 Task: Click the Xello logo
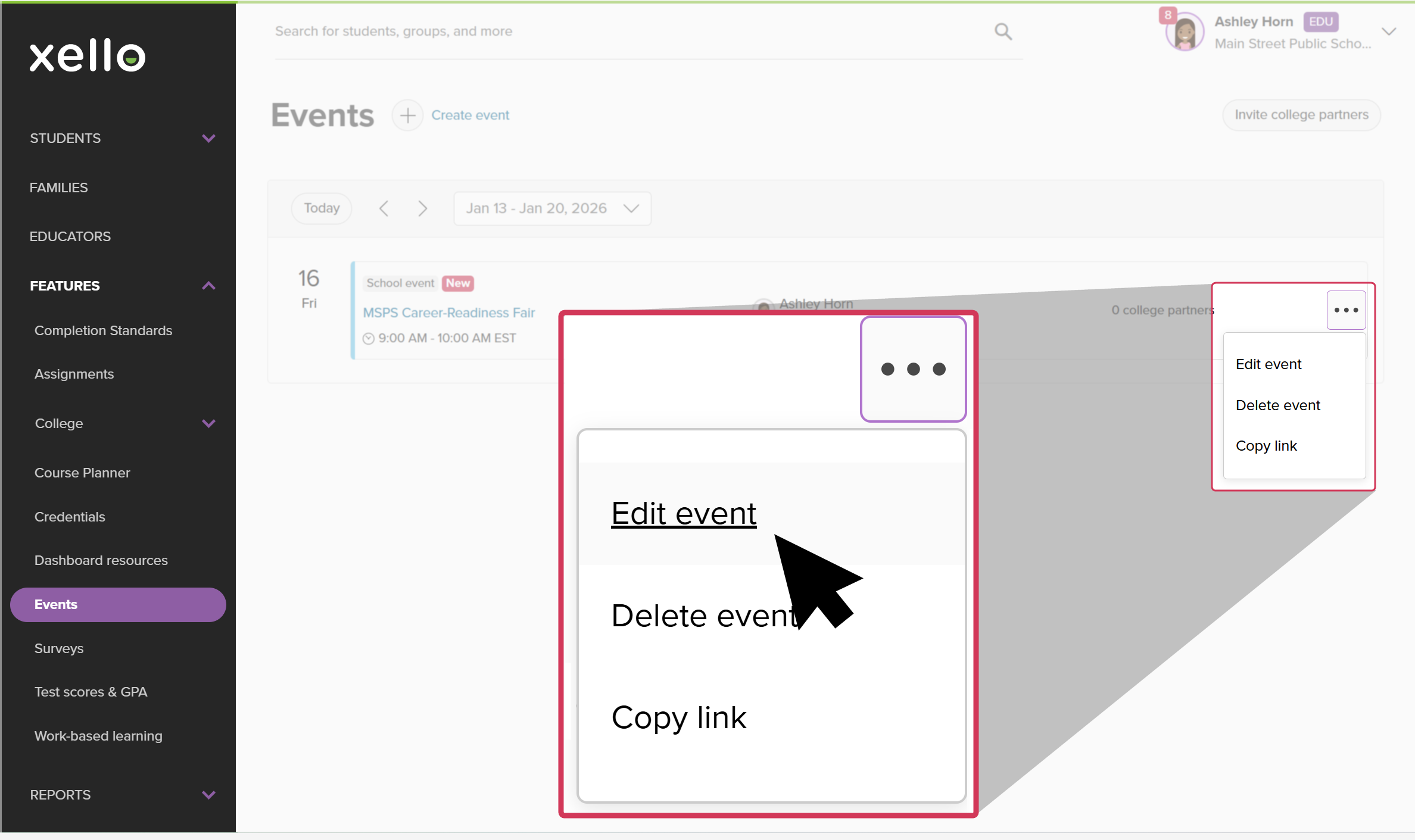click(x=88, y=56)
